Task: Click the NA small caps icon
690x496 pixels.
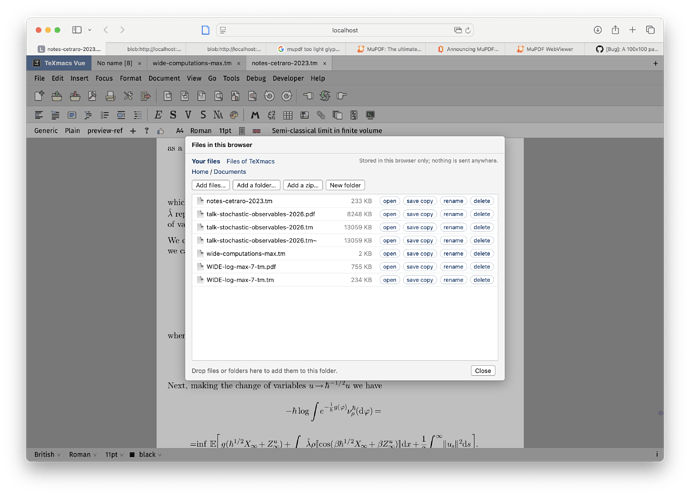Action: (x=218, y=115)
